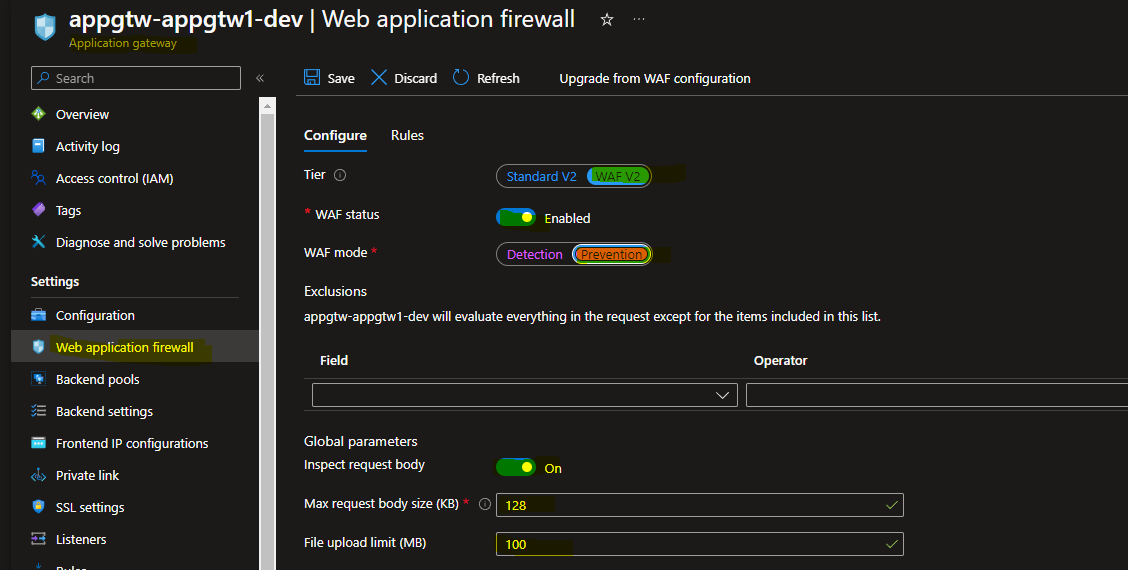Click the Overview icon in sidebar
The image size is (1128, 570).
pyautogui.click(x=39, y=114)
